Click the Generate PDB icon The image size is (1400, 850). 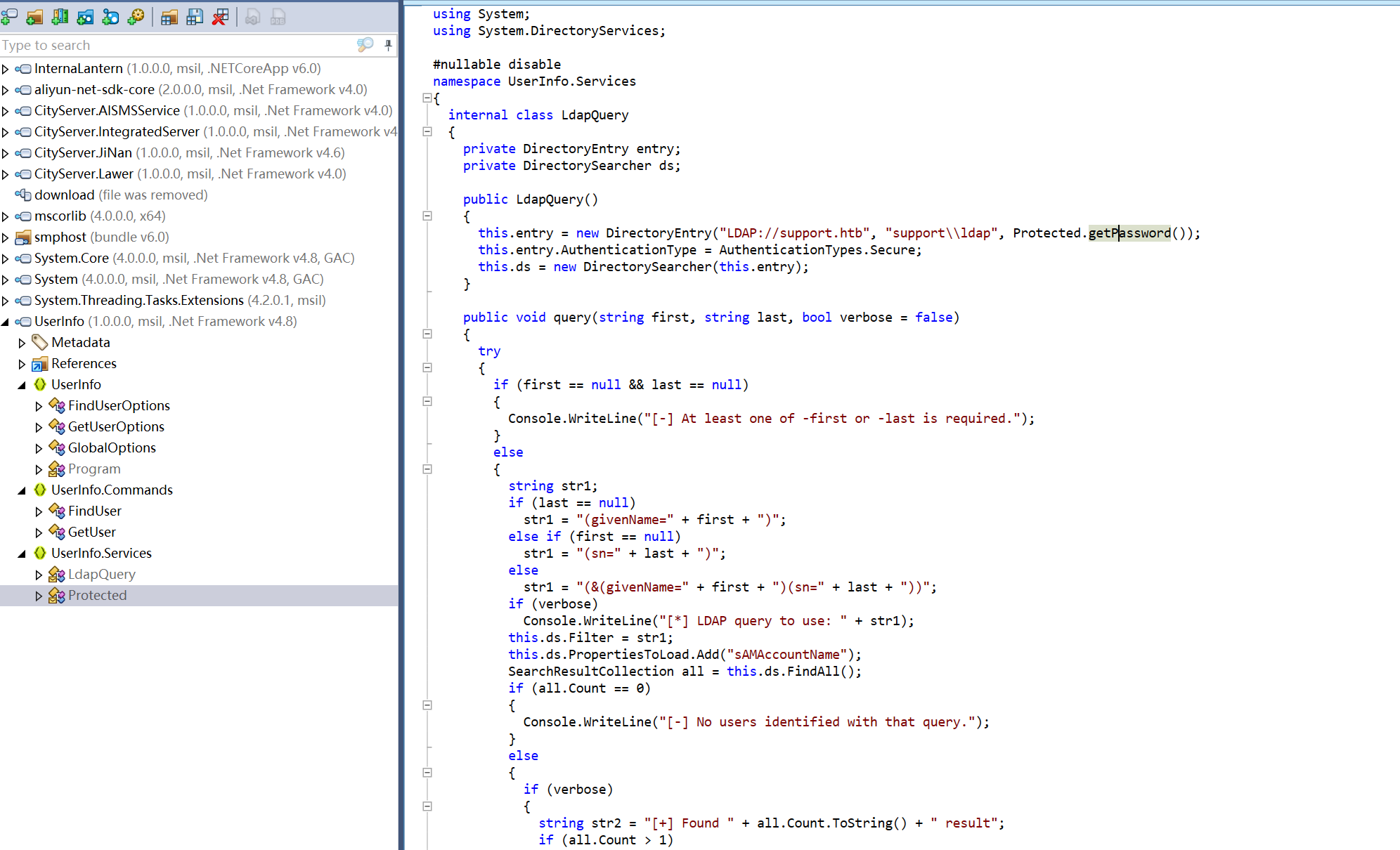[278, 17]
